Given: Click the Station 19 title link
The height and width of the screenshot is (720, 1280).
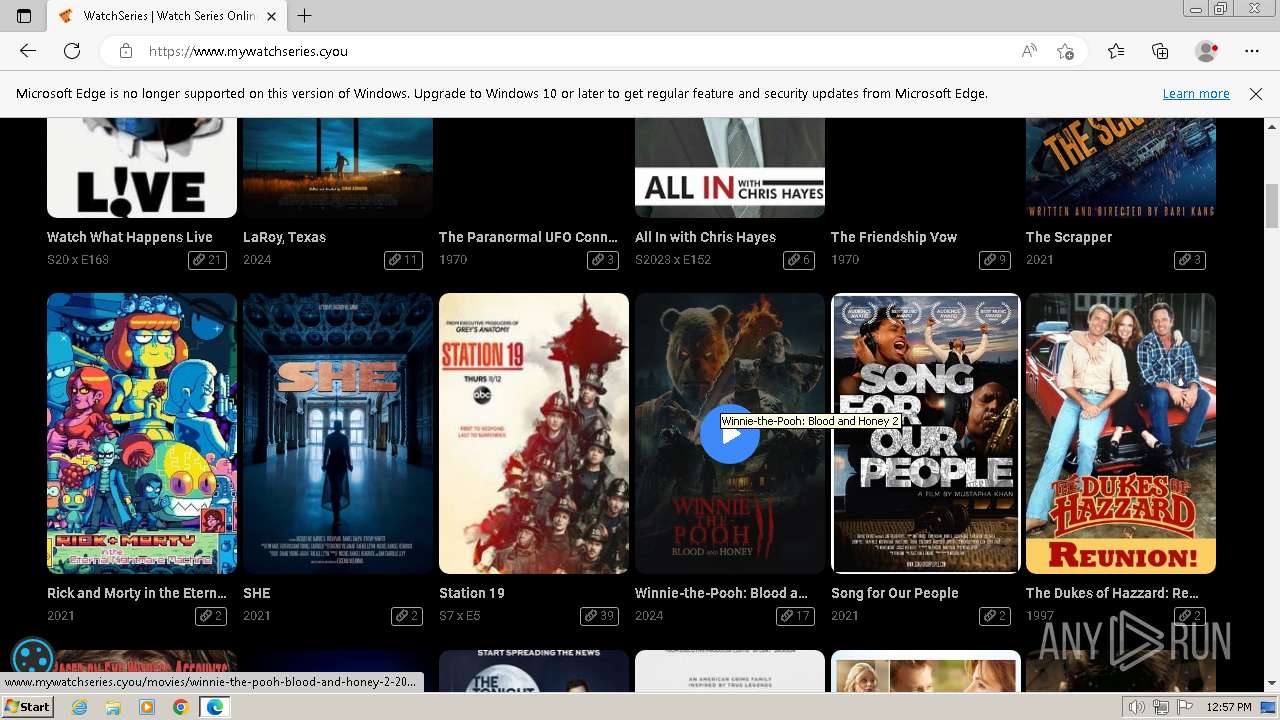Looking at the screenshot, I should (x=472, y=593).
